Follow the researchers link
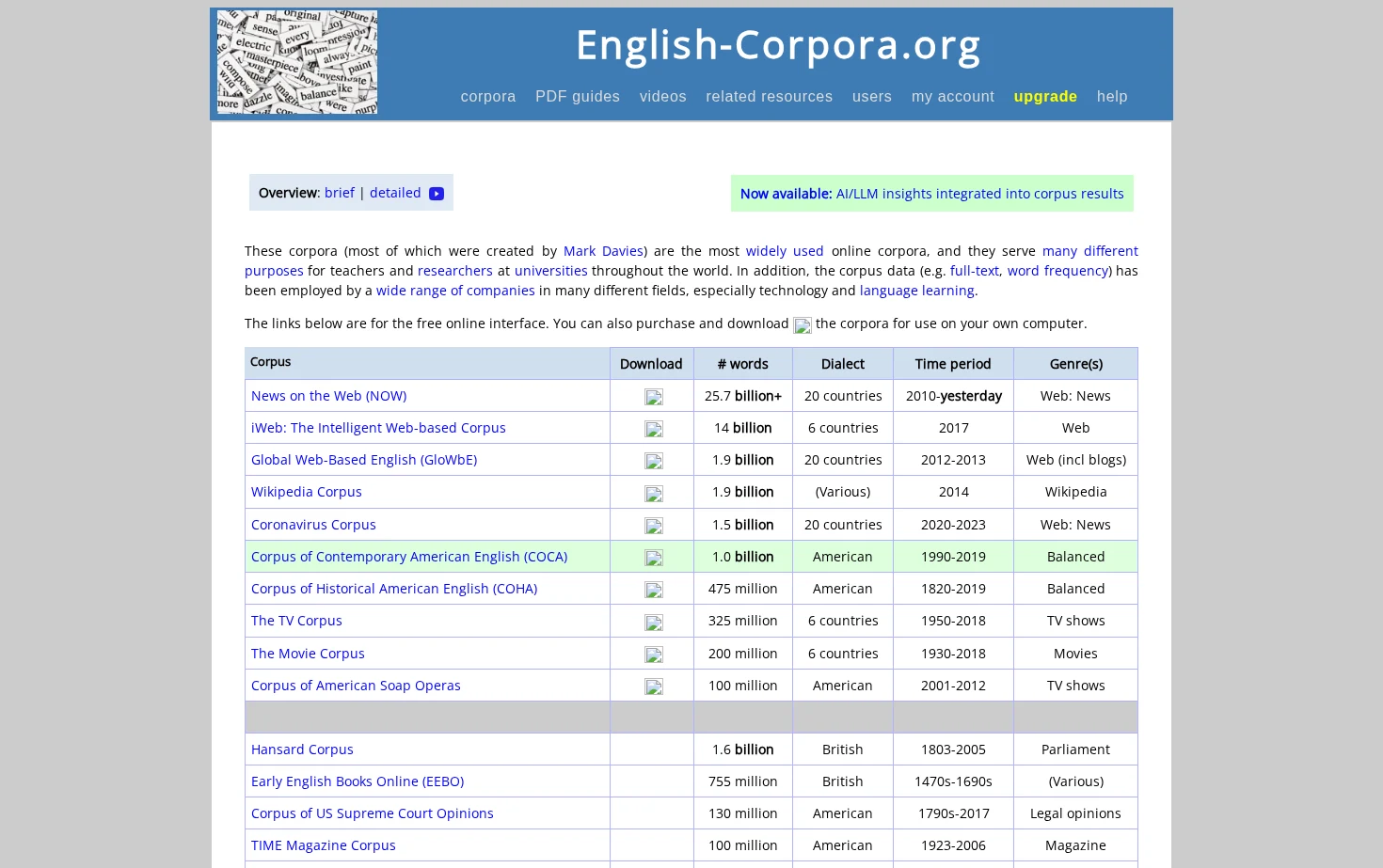1383x868 pixels. pos(454,271)
